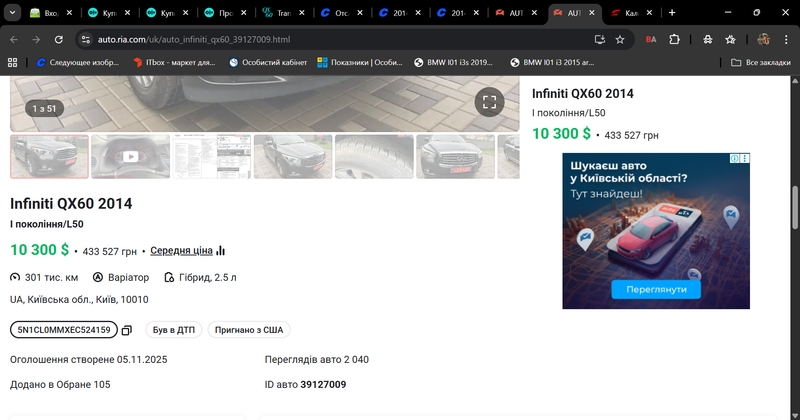
Task: Reload the auto.ria.com page
Action: (59, 39)
